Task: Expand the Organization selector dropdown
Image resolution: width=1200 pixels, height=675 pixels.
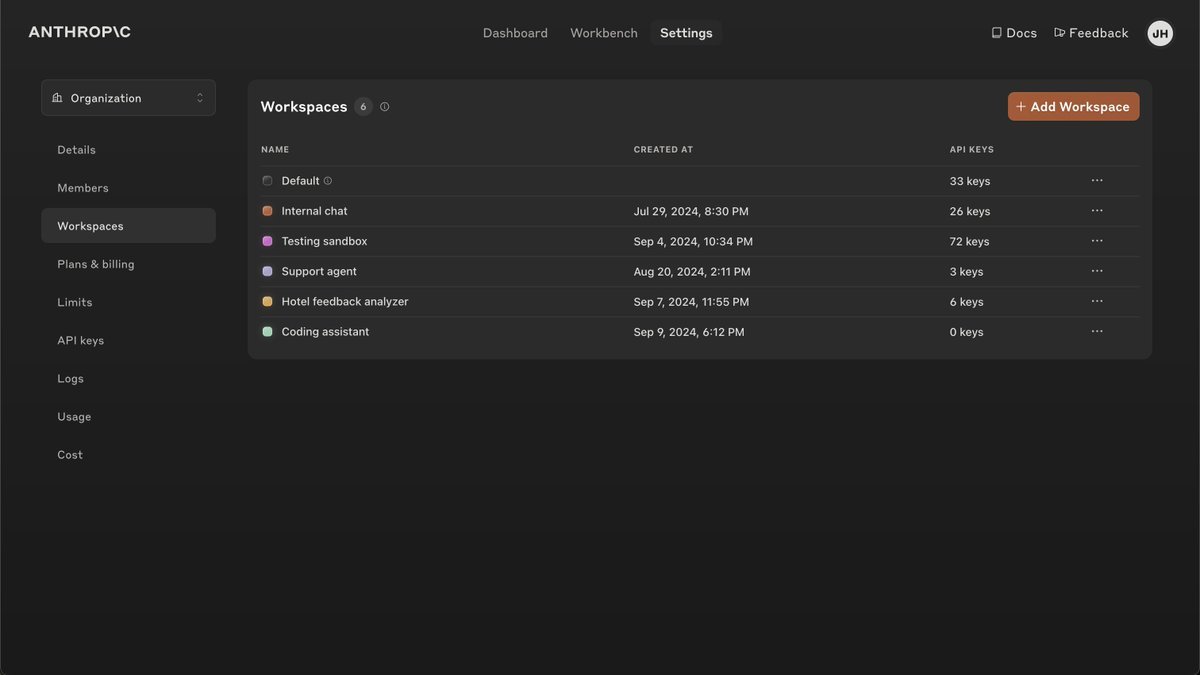Action: point(128,98)
